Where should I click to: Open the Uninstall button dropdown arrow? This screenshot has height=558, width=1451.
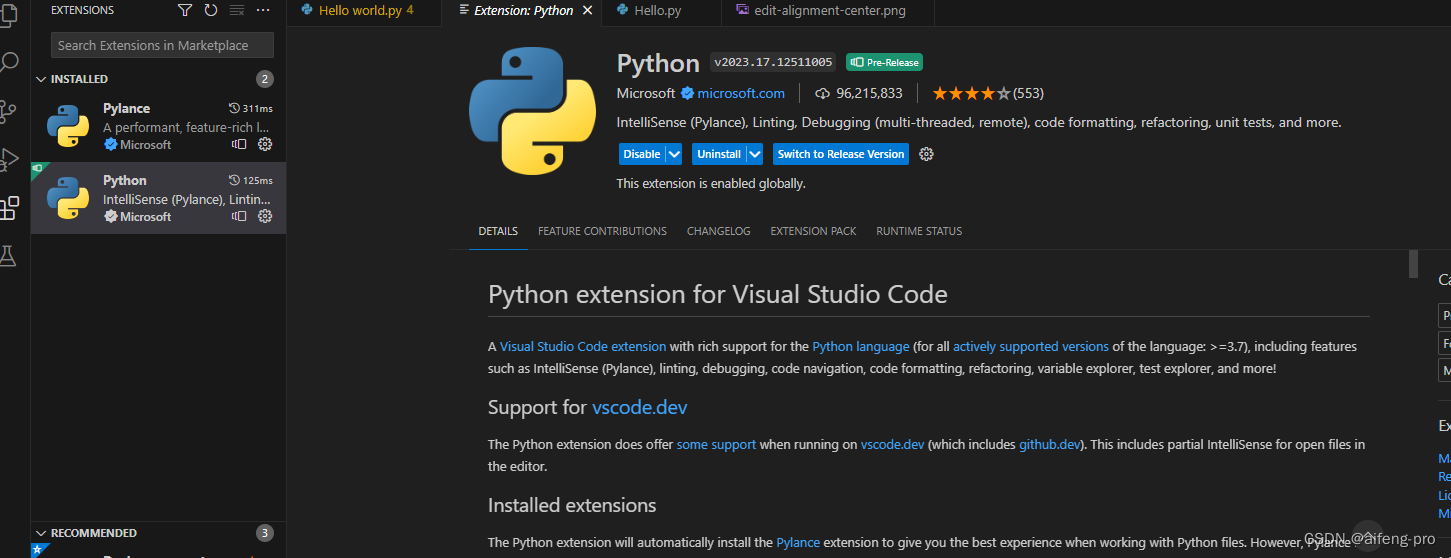(755, 154)
